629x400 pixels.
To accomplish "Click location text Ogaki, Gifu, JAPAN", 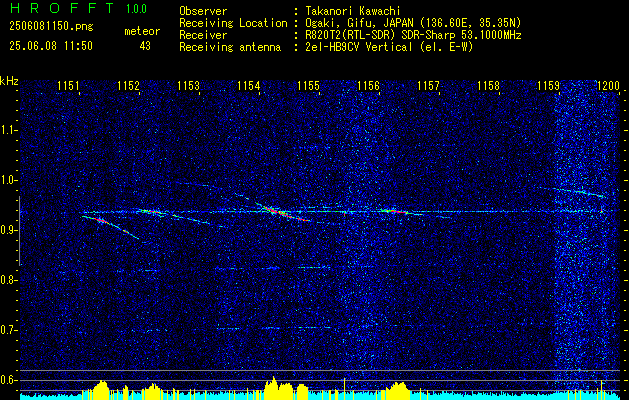I will 359,23.
